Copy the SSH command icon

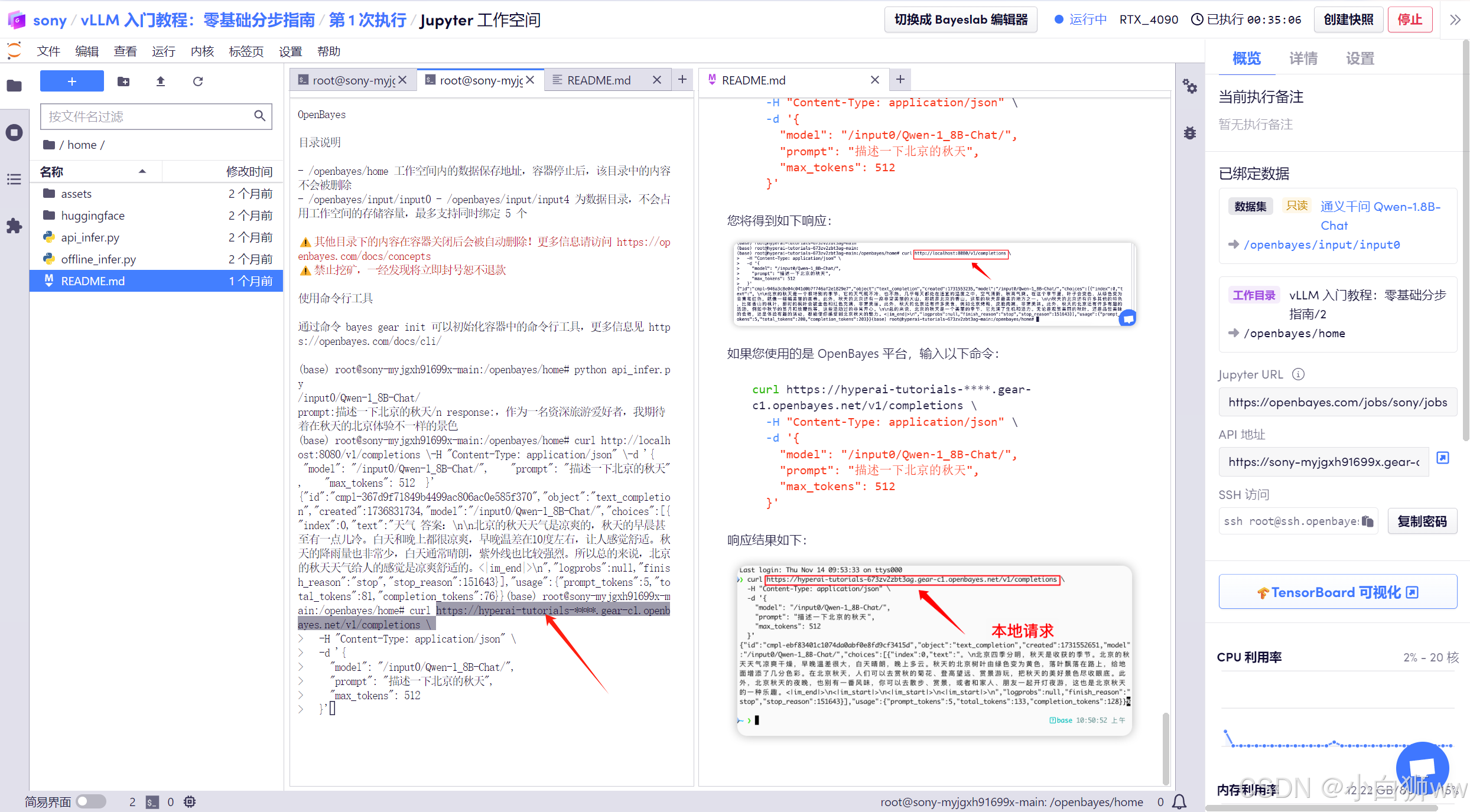pyautogui.click(x=1367, y=521)
